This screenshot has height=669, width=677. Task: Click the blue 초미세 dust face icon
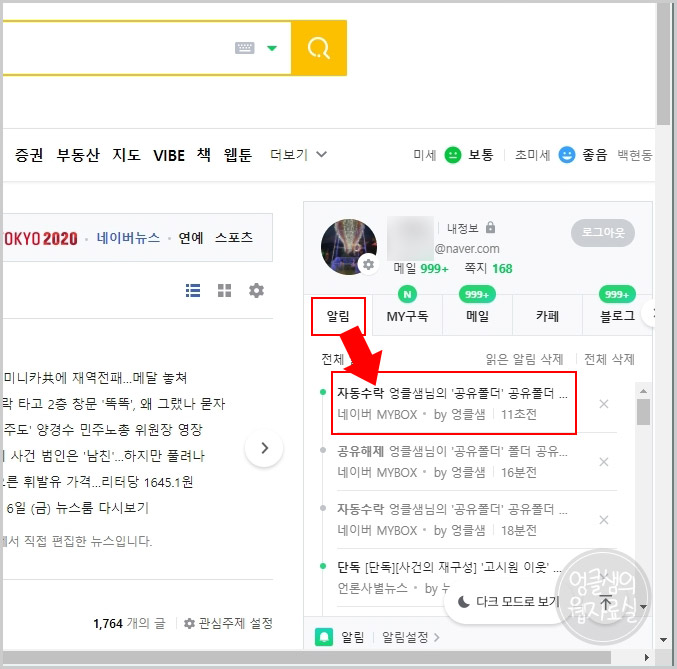pos(566,155)
